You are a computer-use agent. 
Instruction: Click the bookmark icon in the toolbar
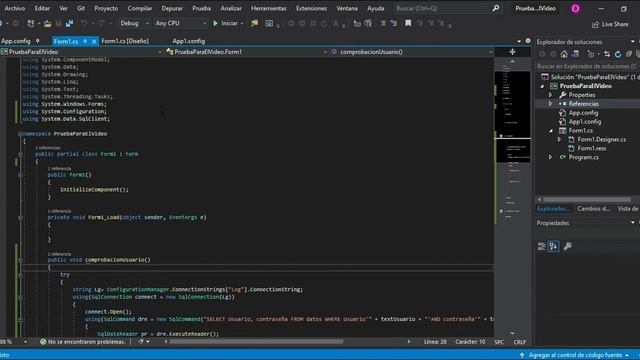click(x=408, y=24)
